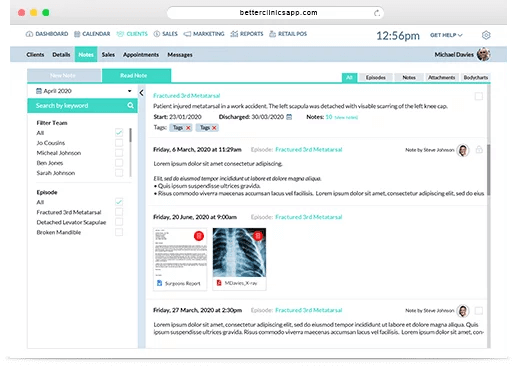Click the Filter Team list scrollbar
516x366 pixels.
(x=130, y=135)
